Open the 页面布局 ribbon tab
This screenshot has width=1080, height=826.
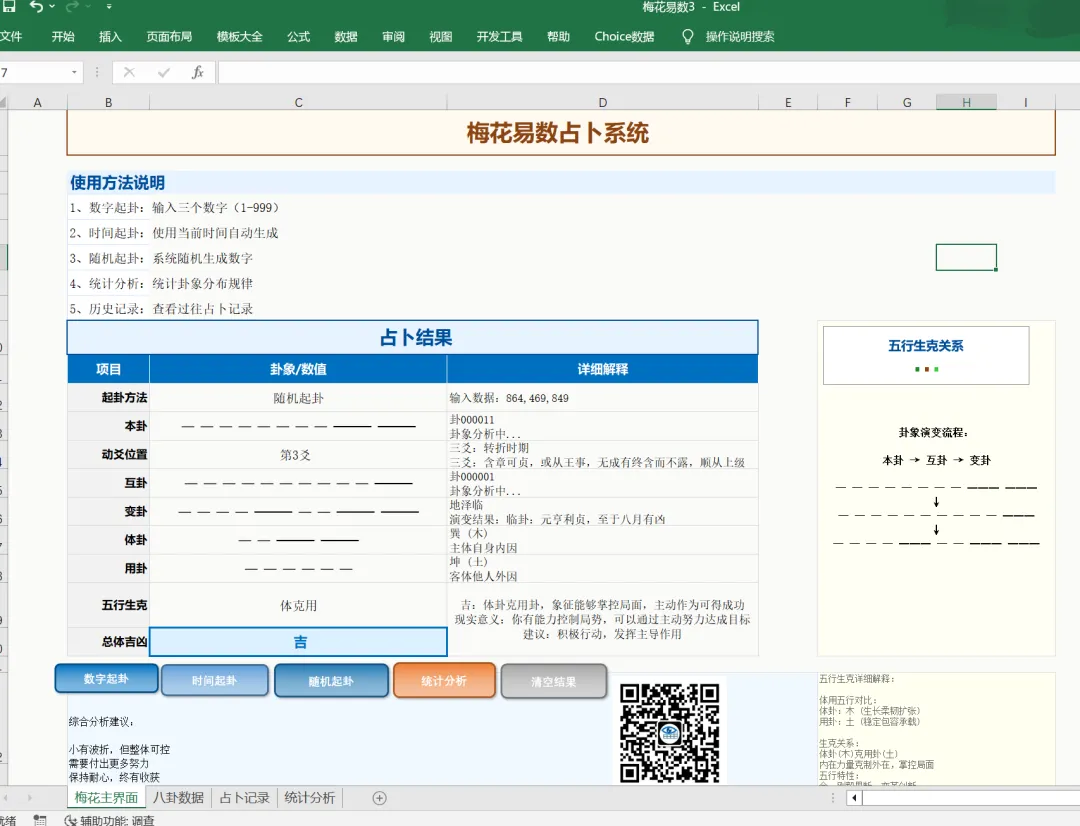coord(169,37)
